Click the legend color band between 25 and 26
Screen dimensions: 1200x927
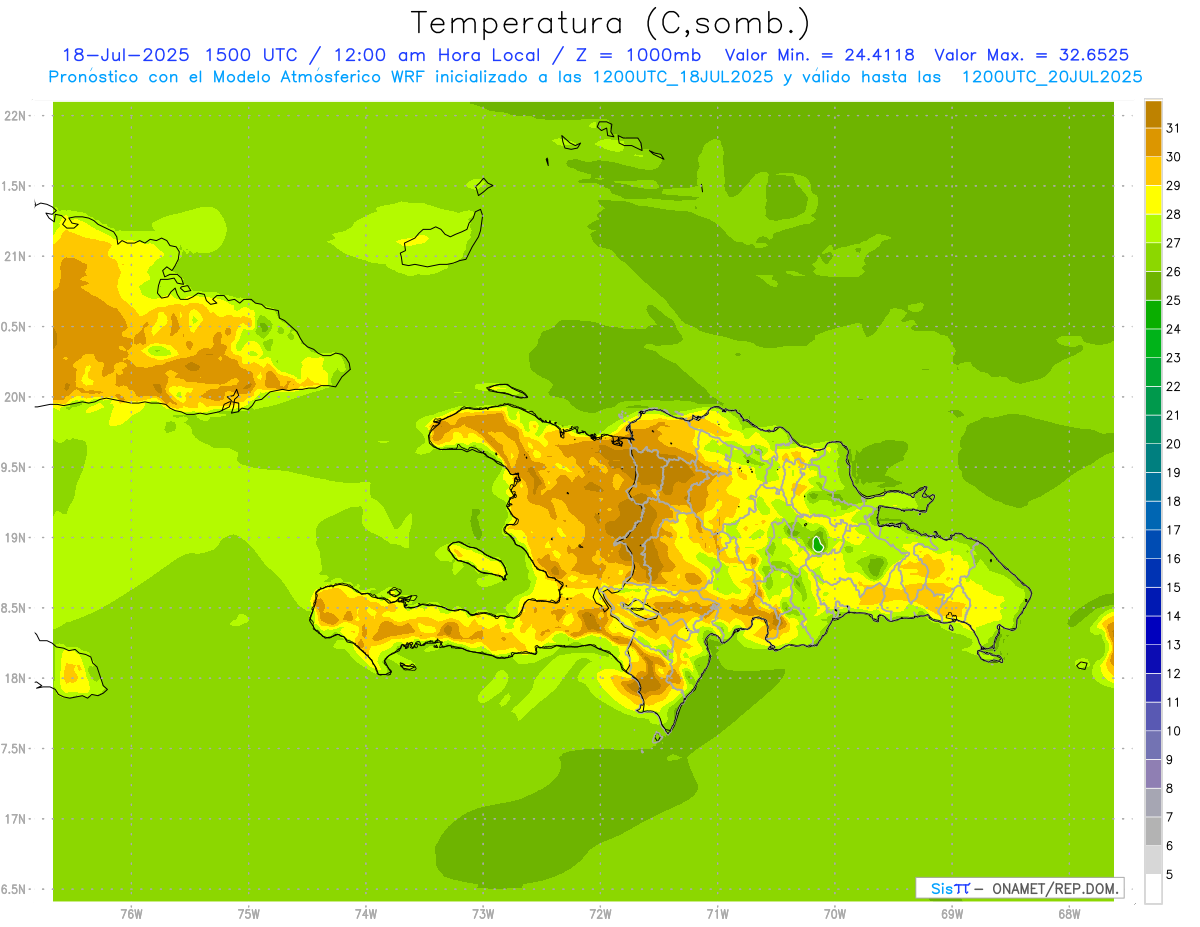(1153, 285)
